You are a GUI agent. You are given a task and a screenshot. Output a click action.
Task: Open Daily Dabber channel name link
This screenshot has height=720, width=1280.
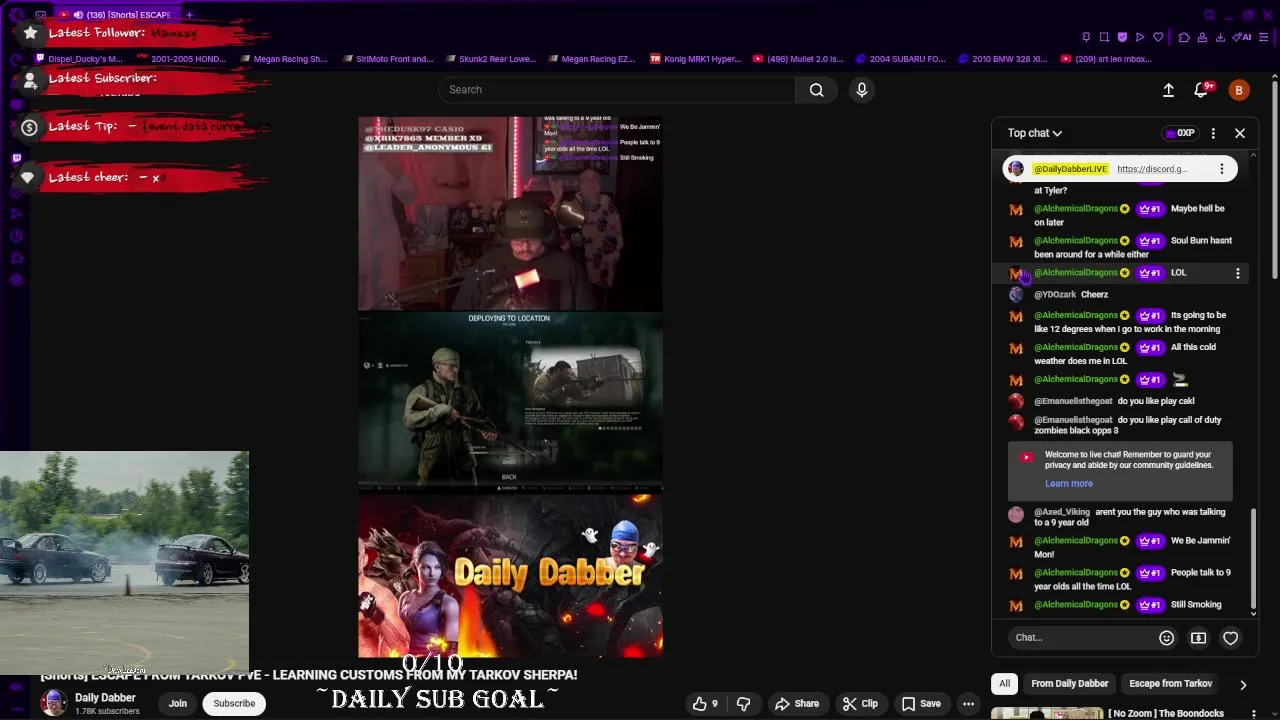[x=105, y=698]
